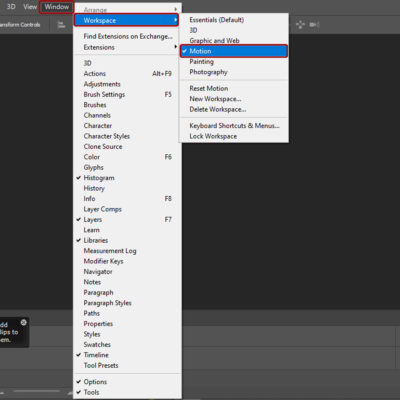Toggle the Options bar off
This screenshot has width=400, height=400.
127,382
